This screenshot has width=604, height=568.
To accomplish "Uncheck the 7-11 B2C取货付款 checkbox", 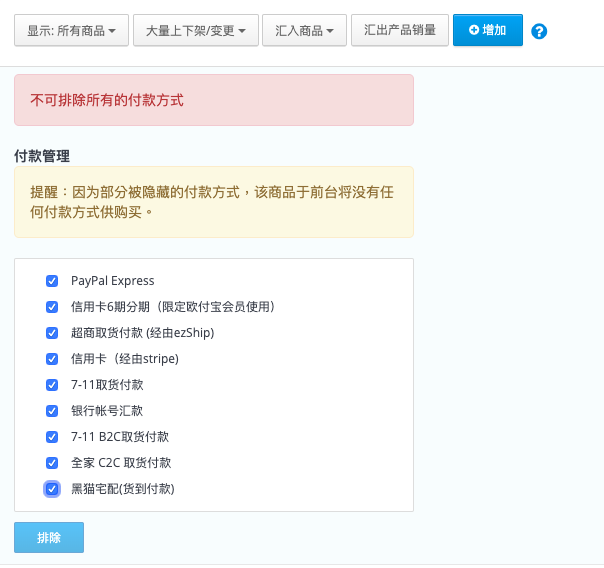I will point(52,437).
